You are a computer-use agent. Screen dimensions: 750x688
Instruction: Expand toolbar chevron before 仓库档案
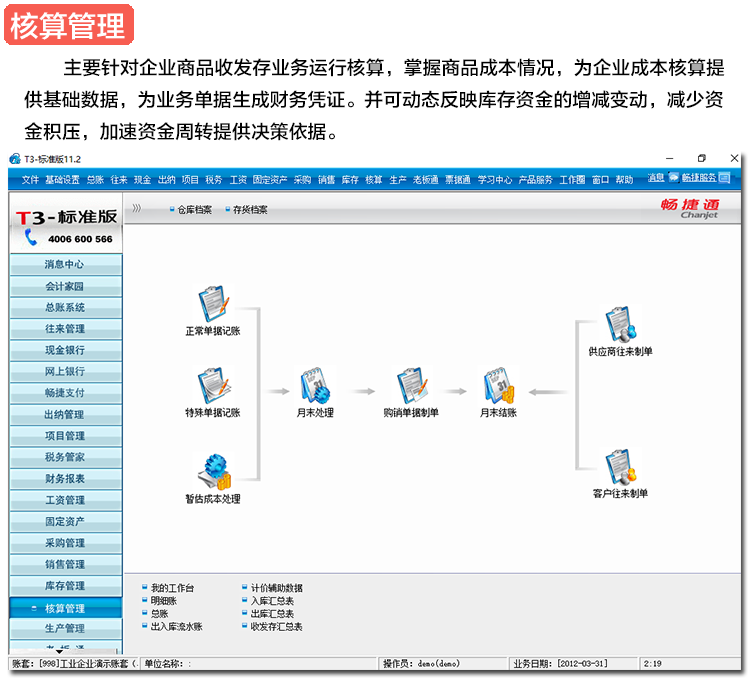[137, 209]
